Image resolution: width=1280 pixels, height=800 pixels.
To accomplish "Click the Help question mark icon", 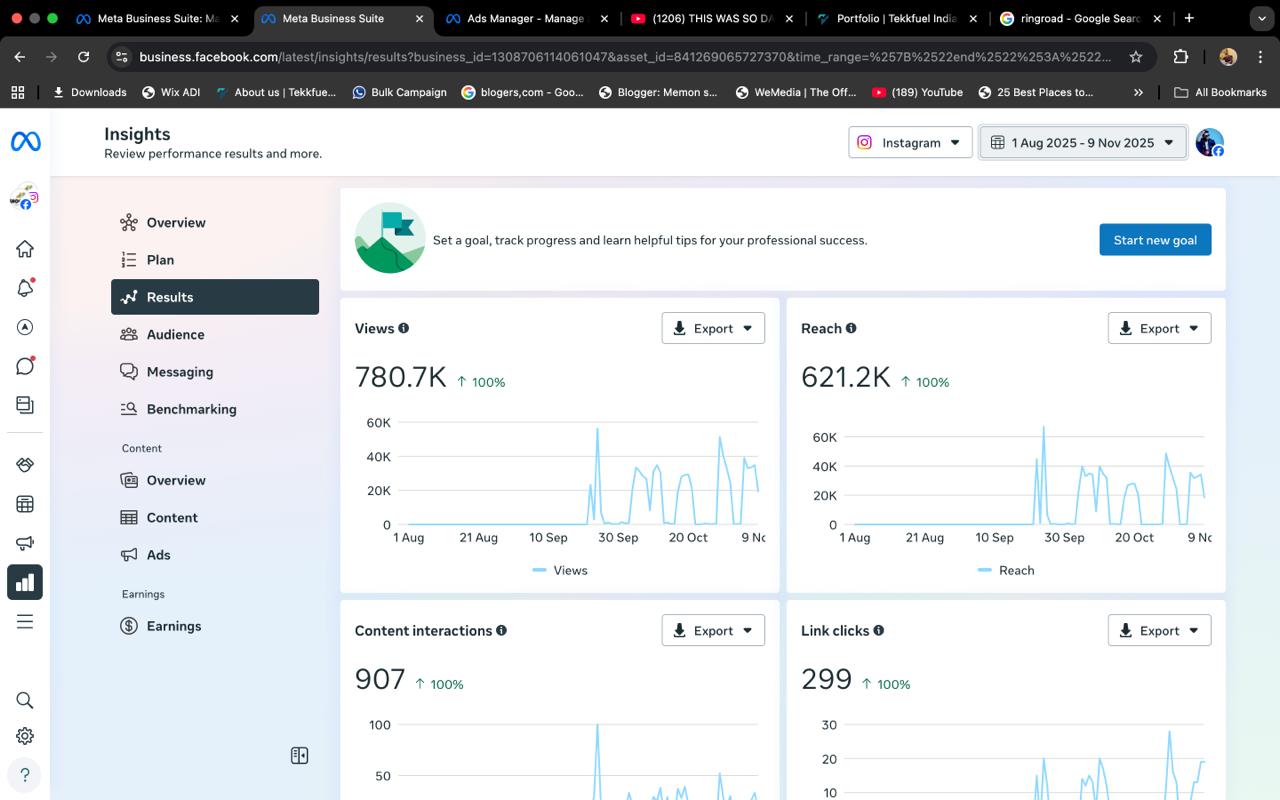I will click(x=25, y=775).
